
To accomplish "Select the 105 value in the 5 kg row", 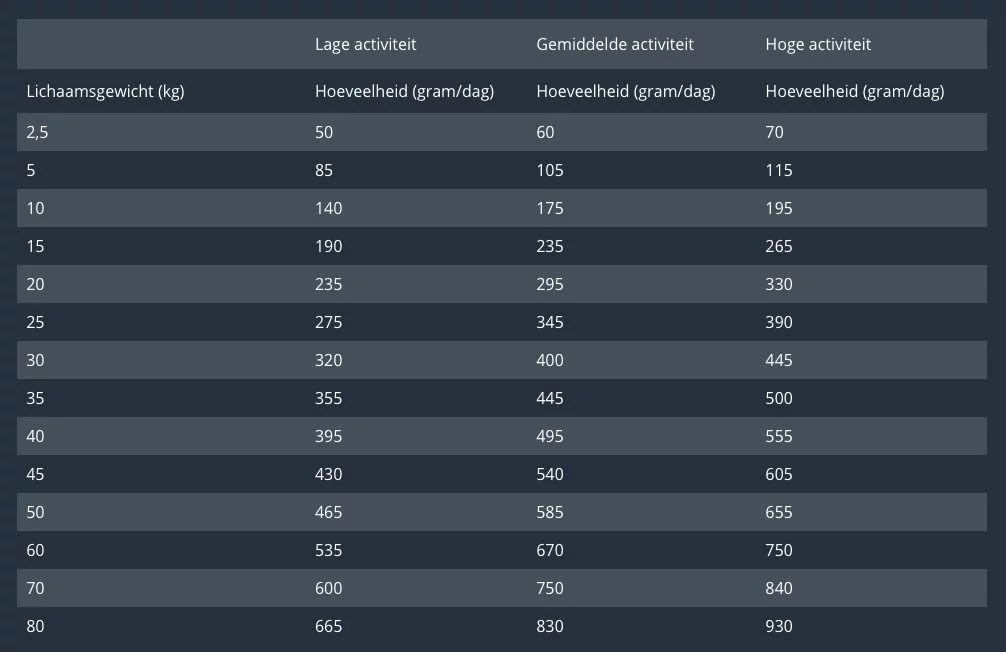I will (x=550, y=170).
